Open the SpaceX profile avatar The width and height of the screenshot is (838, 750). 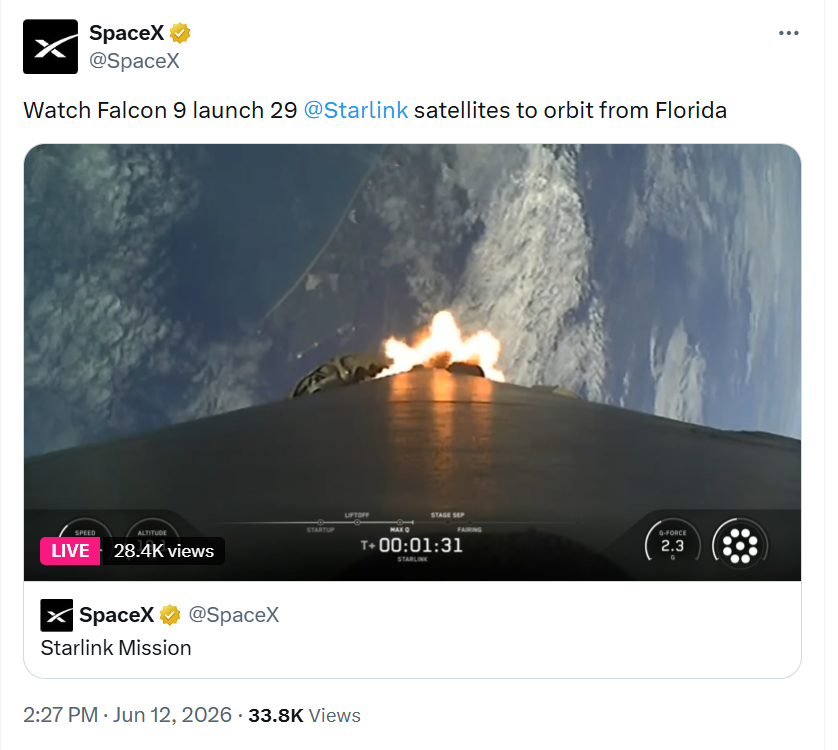point(50,47)
